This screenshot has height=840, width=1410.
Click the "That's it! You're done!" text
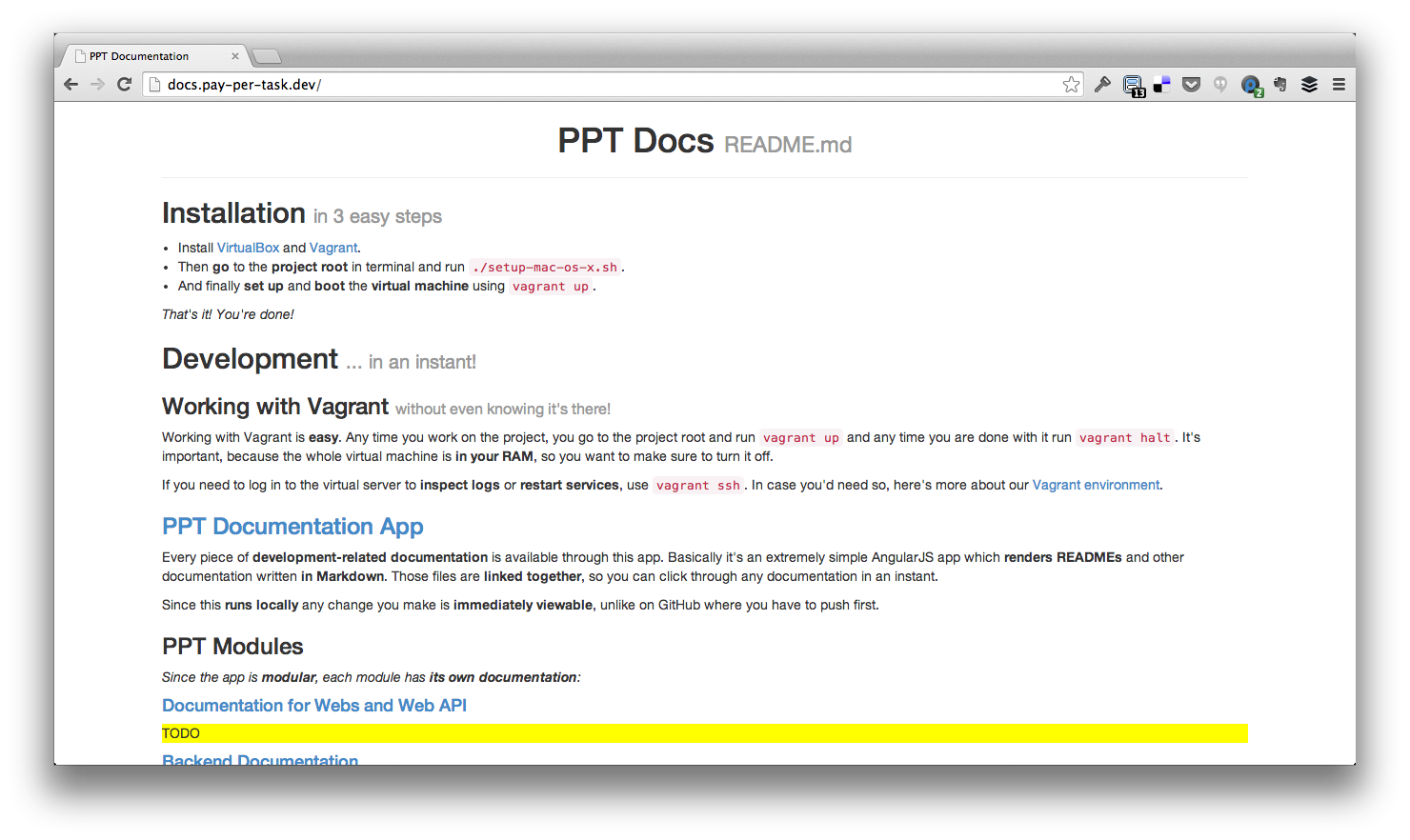coord(228,314)
